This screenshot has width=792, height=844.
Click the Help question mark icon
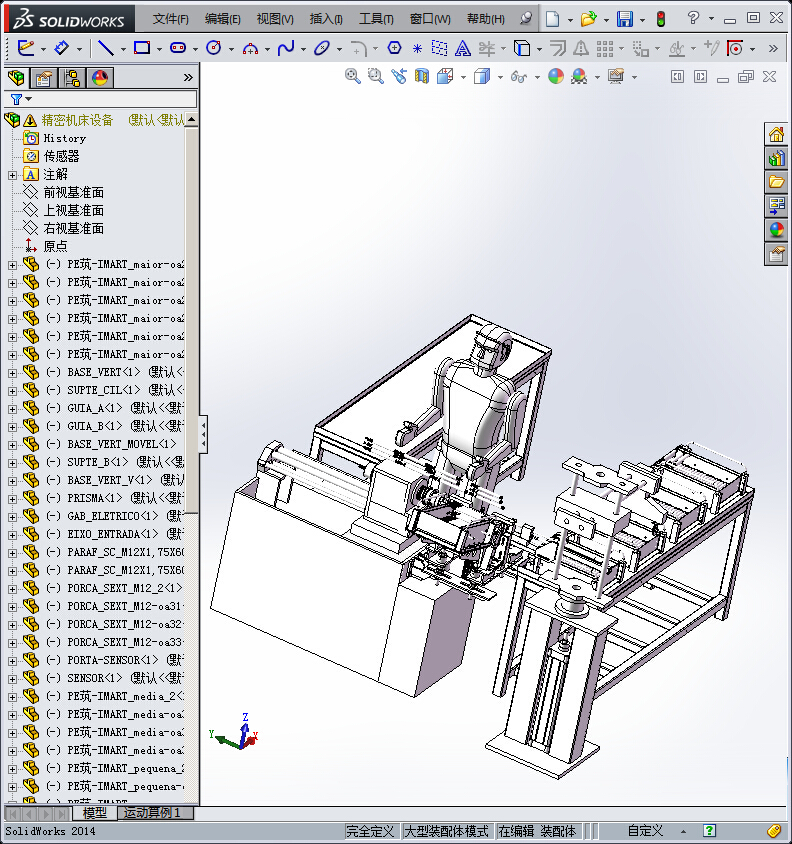tap(693, 18)
